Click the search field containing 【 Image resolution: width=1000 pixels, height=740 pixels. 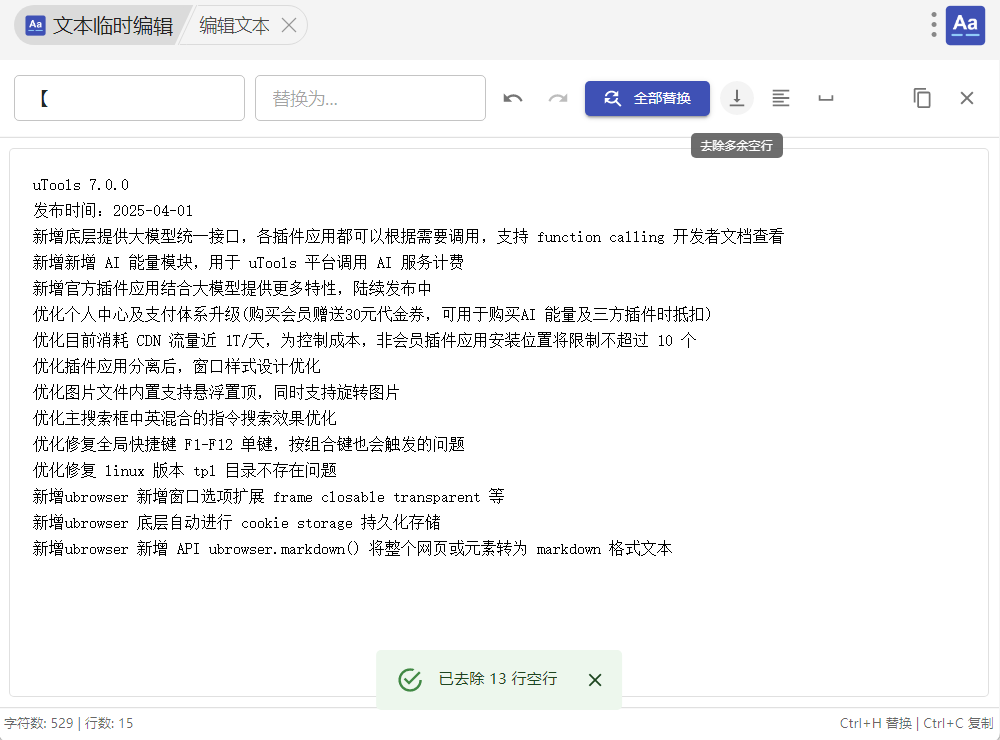[x=129, y=98]
